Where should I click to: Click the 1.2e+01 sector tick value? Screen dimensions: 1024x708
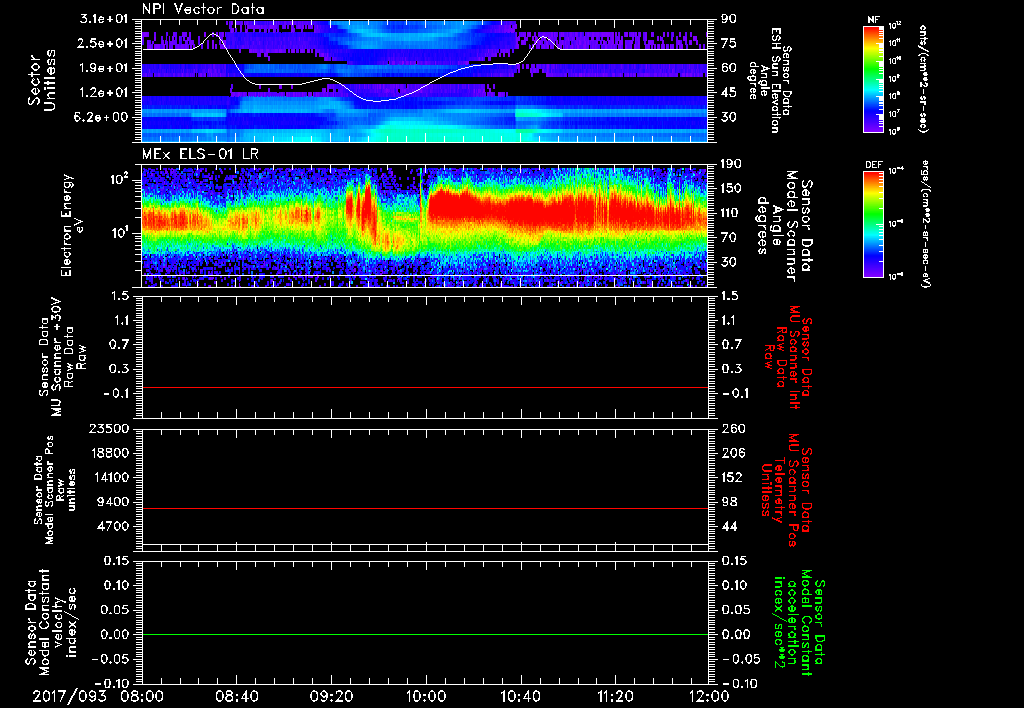(104, 93)
